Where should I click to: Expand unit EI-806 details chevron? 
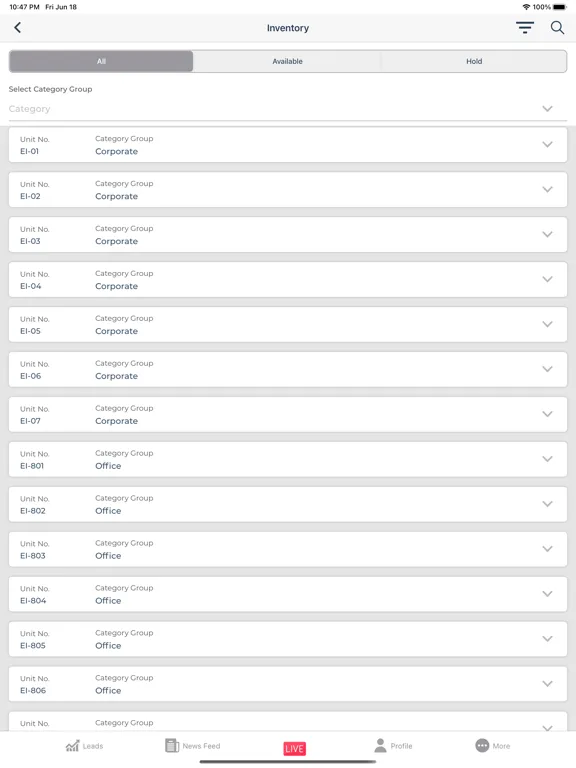[547, 684]
